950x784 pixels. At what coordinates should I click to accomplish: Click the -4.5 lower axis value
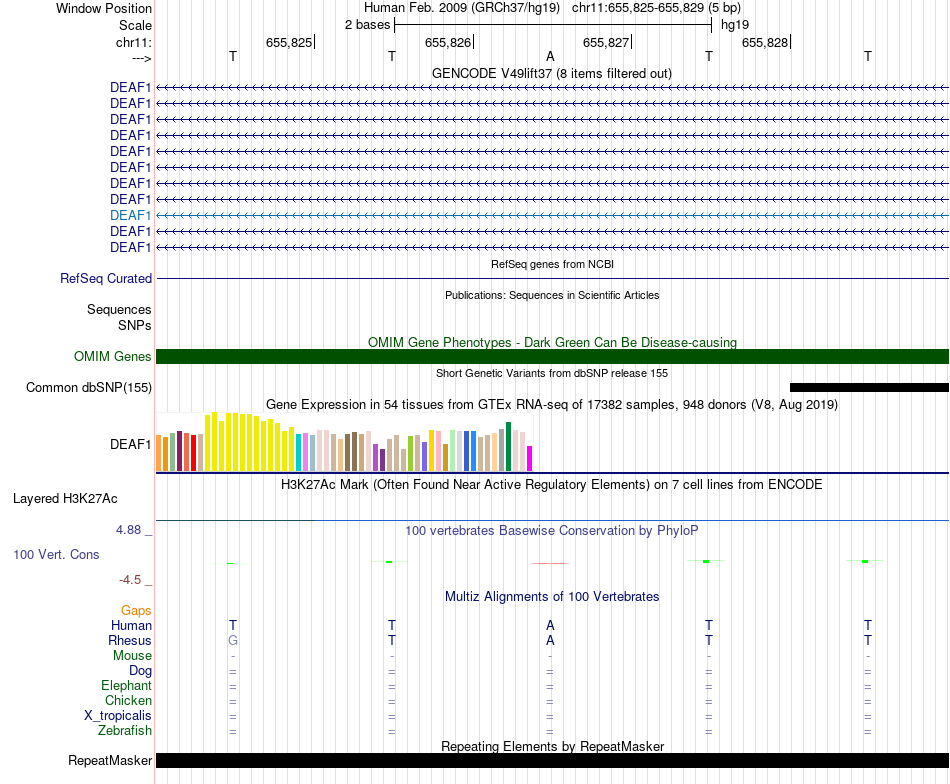coord(130,580)
